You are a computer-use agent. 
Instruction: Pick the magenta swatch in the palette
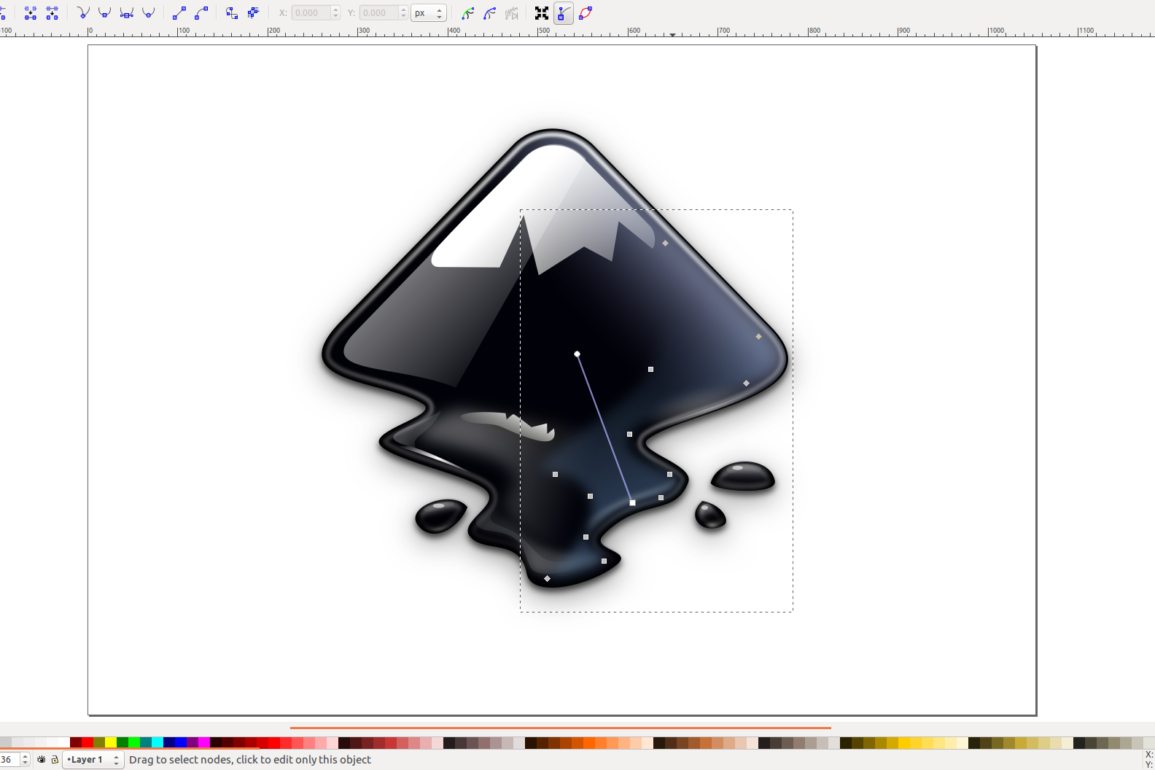204,742
